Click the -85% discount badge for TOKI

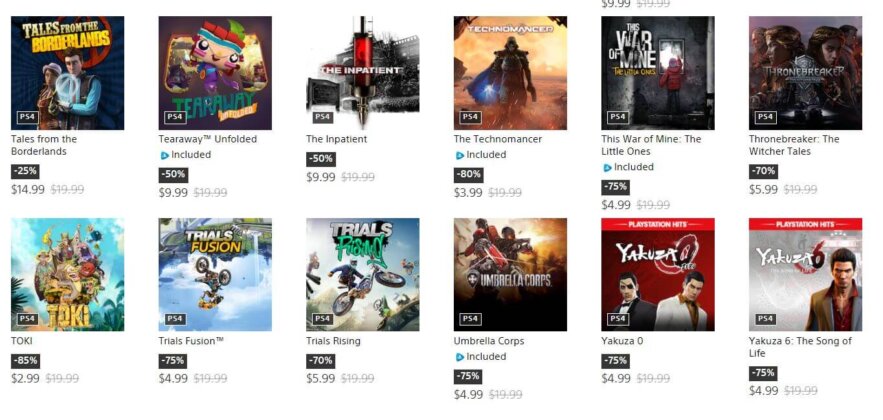pos(25,361)
